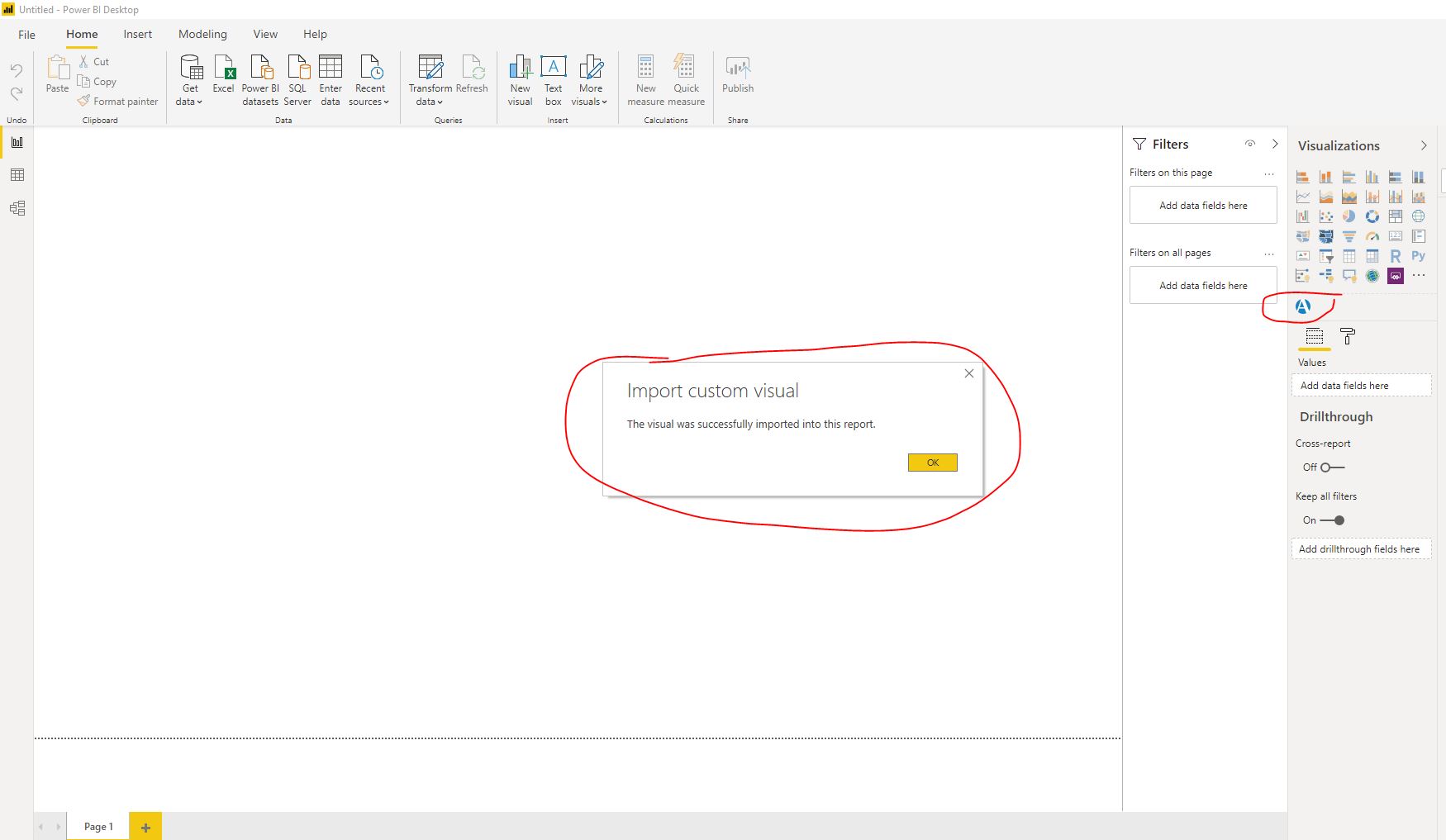
Task: Select the Line chart visual
Action: (1303, 197)
